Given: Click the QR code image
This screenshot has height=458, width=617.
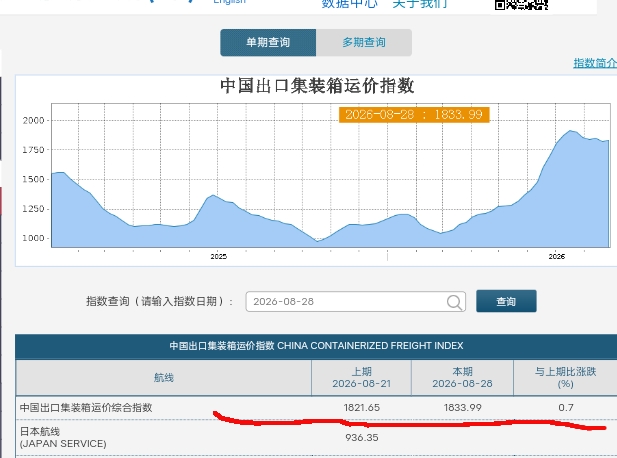Looking at the screenshot, I should 521,5.
